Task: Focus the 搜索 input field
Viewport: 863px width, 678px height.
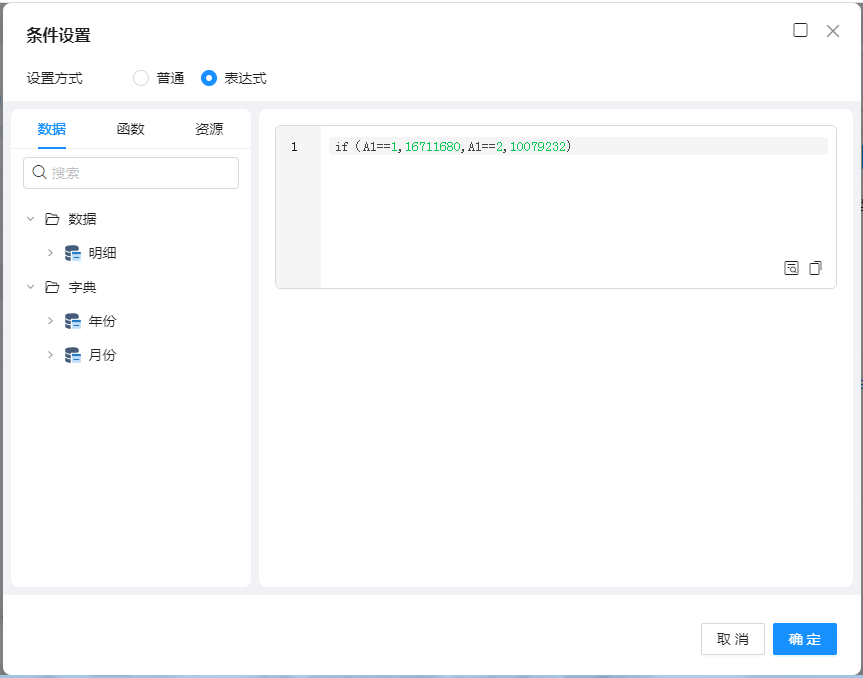Action: click(x=140, y=173)
